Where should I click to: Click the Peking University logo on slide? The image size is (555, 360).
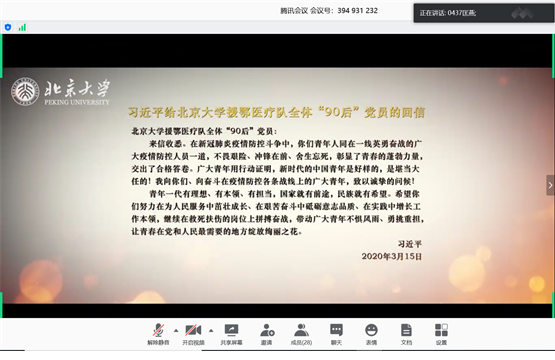click(x=60, y=92)
